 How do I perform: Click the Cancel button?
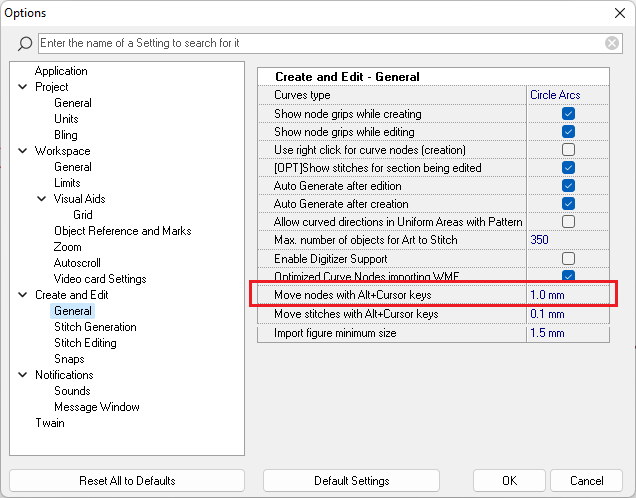(x=587, y=481)
